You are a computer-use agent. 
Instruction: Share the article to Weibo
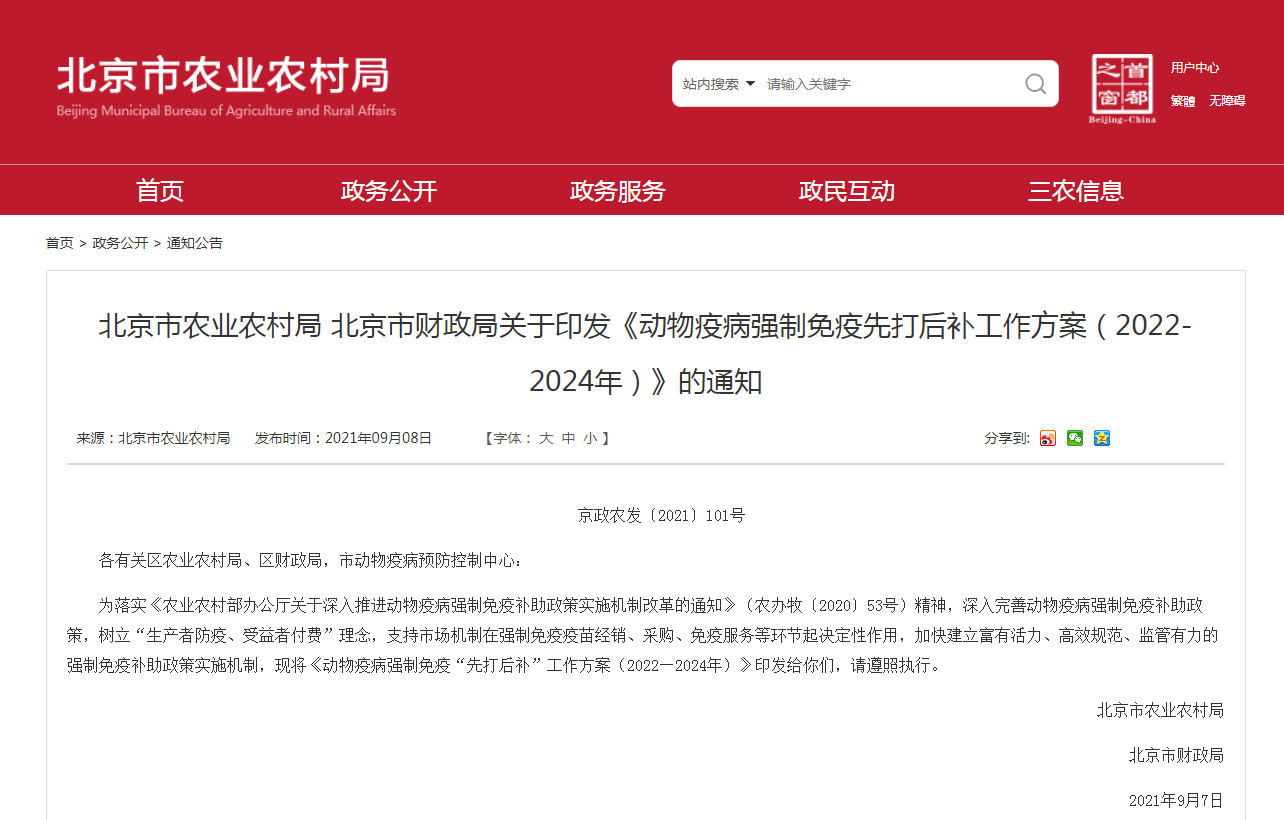tap(1047, 438)
